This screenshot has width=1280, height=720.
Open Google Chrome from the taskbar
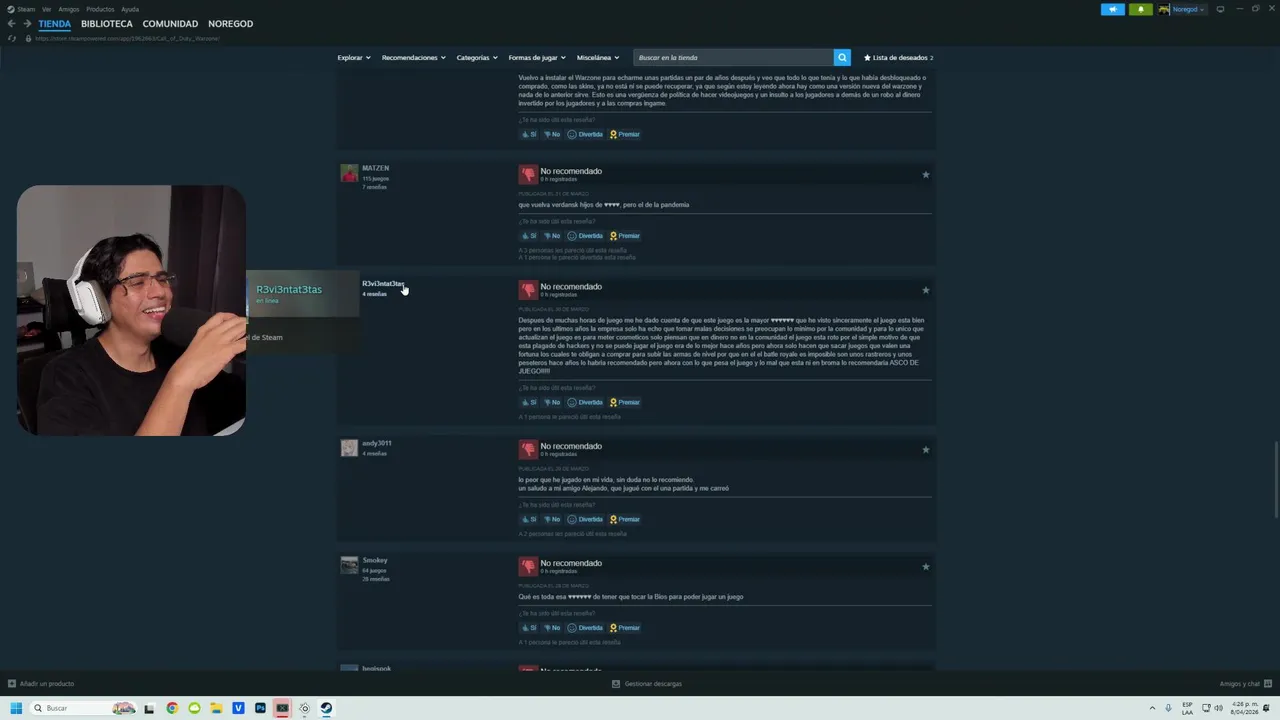click(172, 708)
